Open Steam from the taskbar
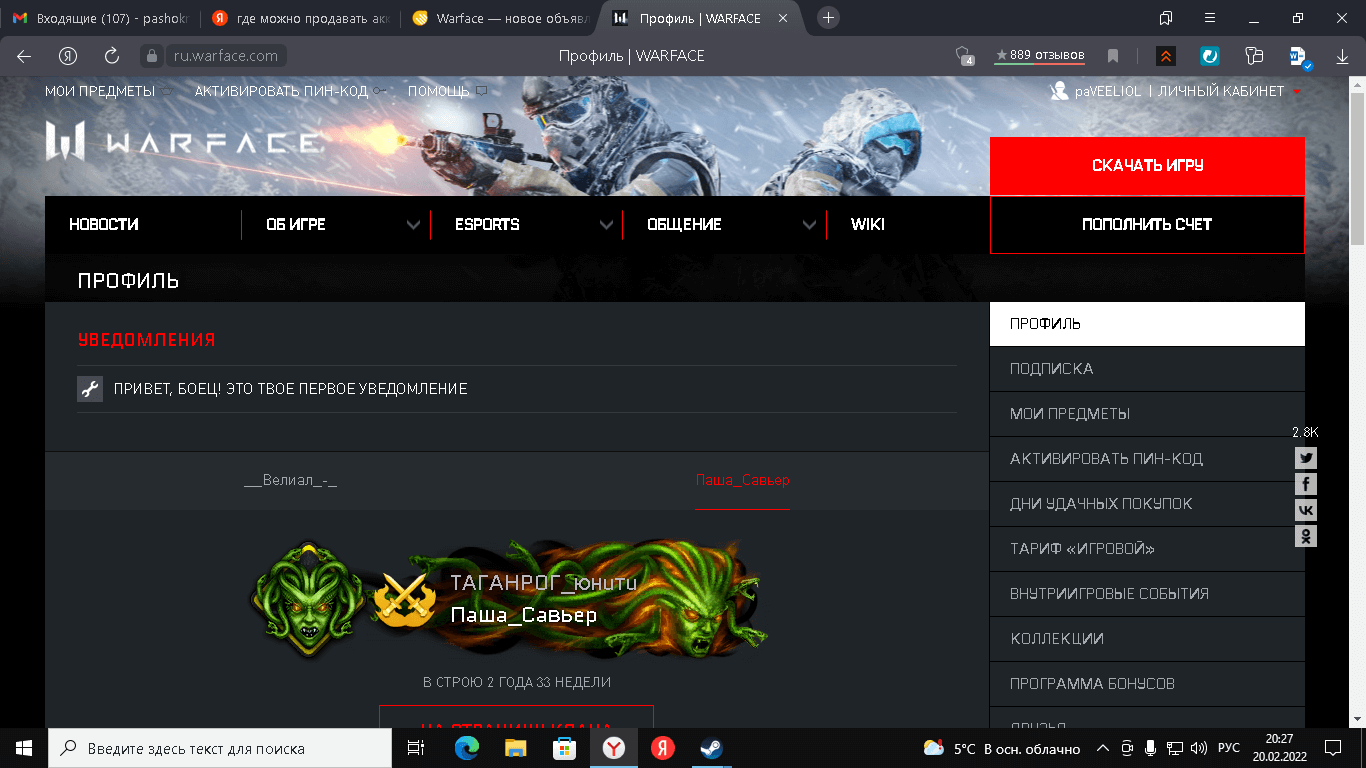This screenshot has height=768, width=1366. pos(711,748)
